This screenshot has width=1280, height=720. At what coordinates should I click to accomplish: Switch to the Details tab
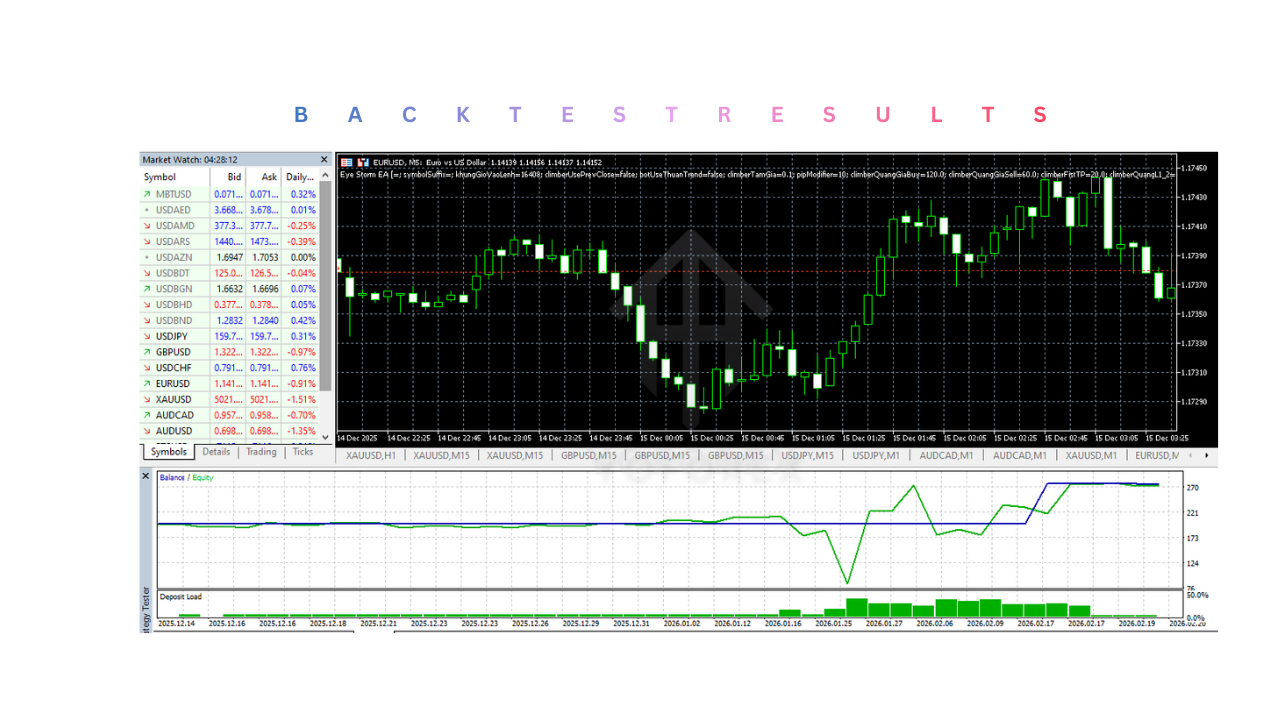click(x=216, y=452)
